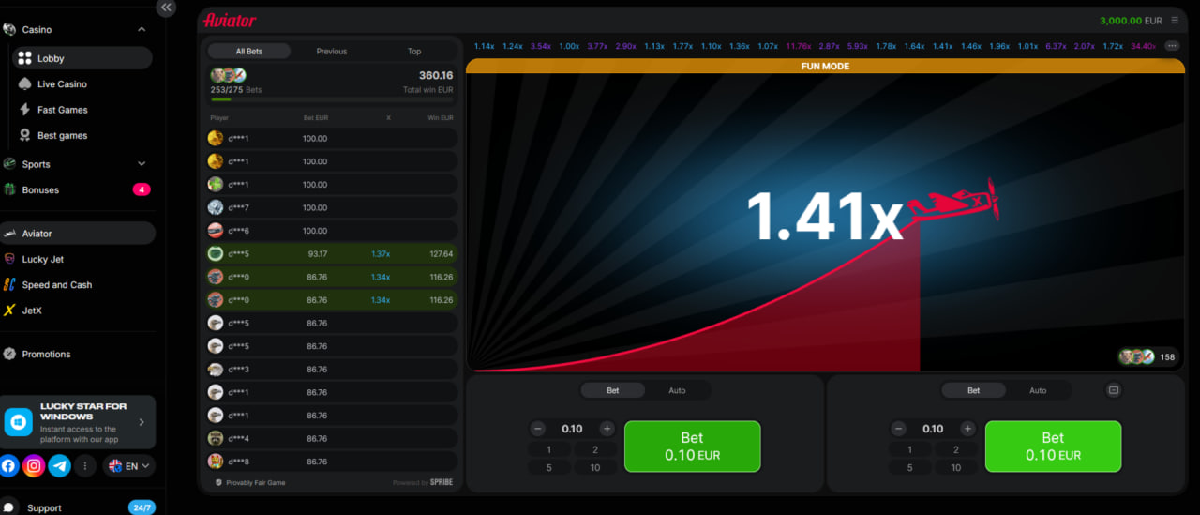Click the Speed and Cash icon
The width and height of the screenshot is (1200, 515).
tap(10, 285)
